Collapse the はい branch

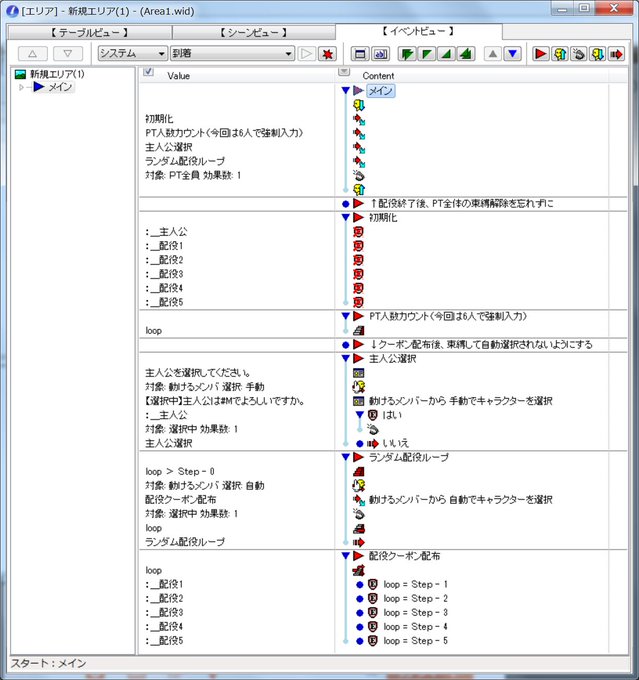coord(360,415)
